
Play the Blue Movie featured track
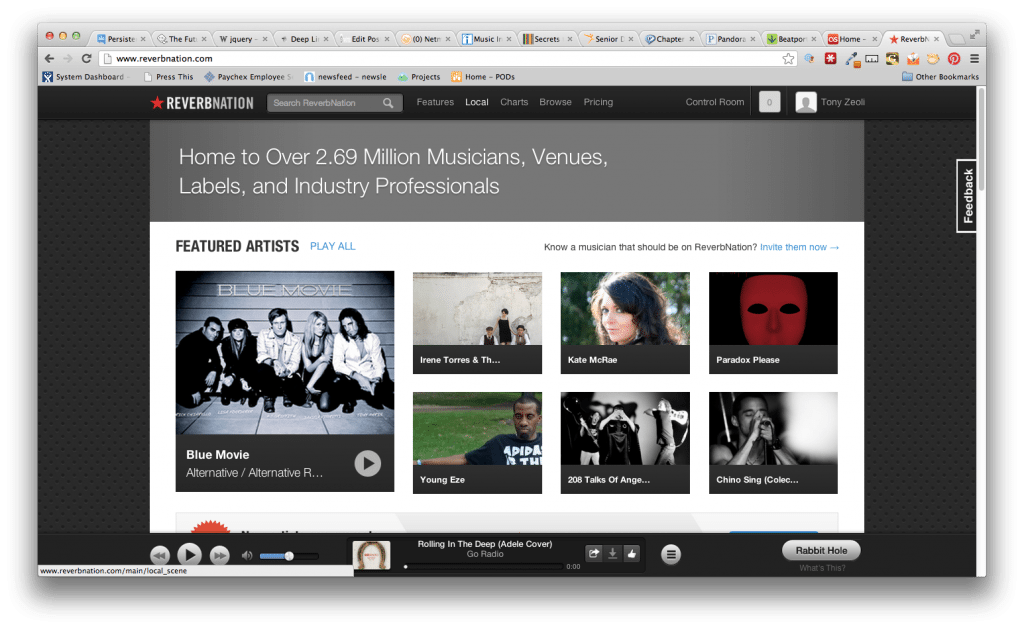click(368, 463)
